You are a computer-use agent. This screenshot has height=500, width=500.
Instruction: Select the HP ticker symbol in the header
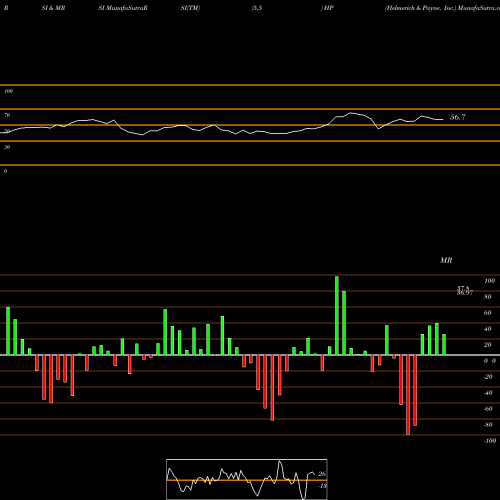(329, 8)
